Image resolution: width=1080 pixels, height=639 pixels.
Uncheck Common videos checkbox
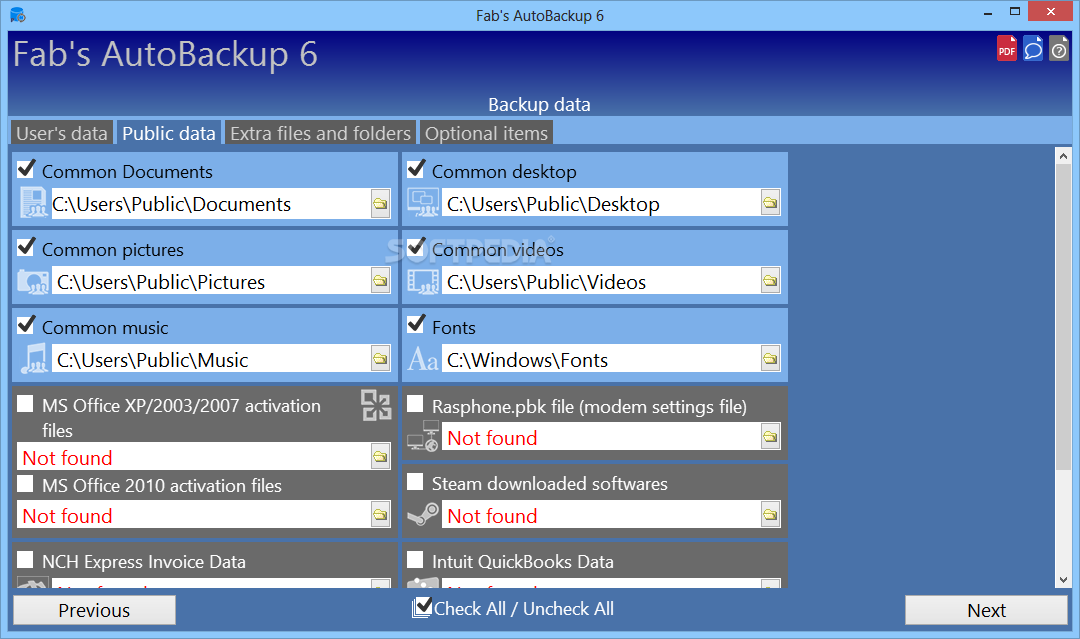[x=416, y=247]
